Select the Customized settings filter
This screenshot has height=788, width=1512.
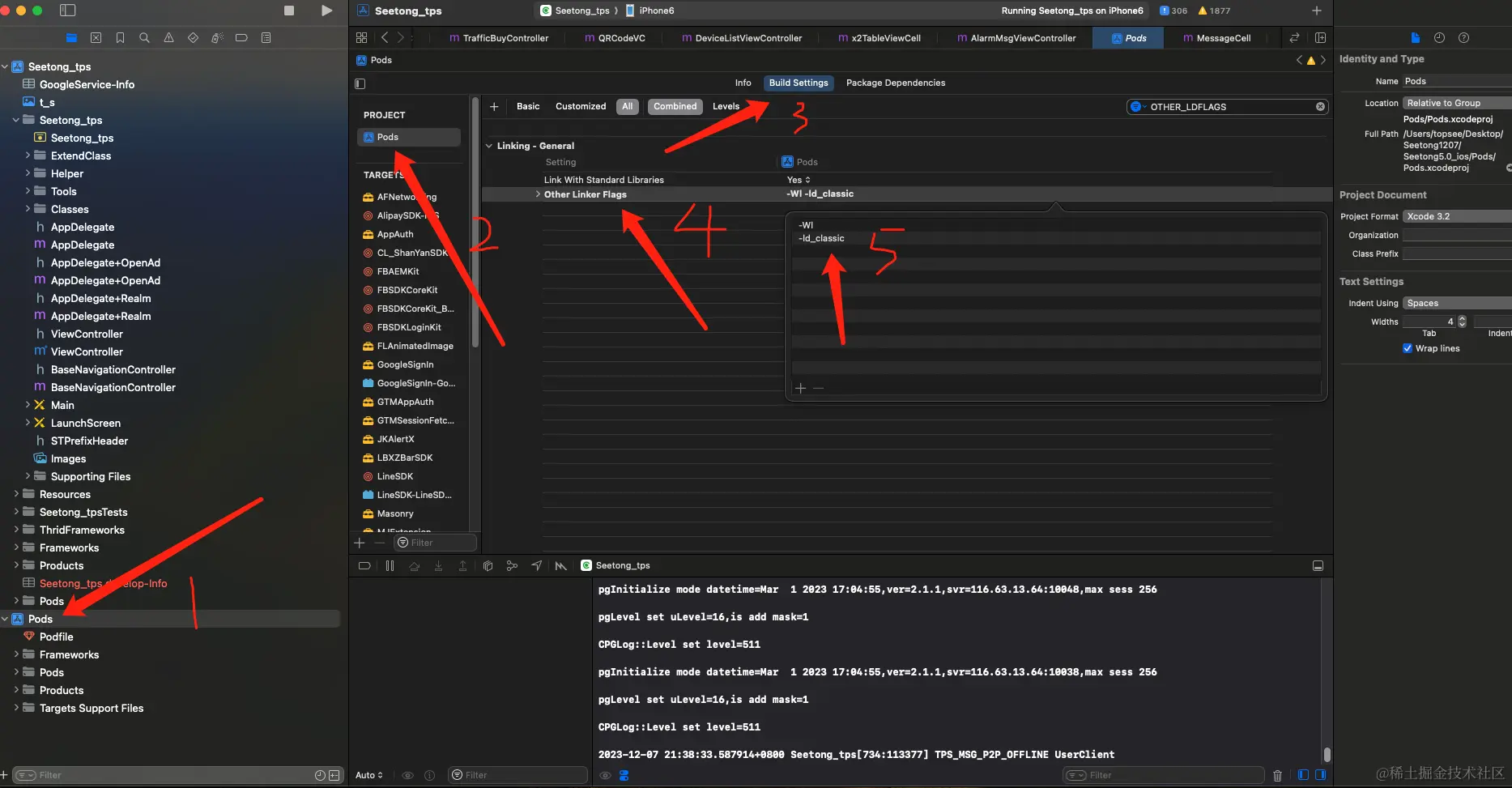click(581, 107)
